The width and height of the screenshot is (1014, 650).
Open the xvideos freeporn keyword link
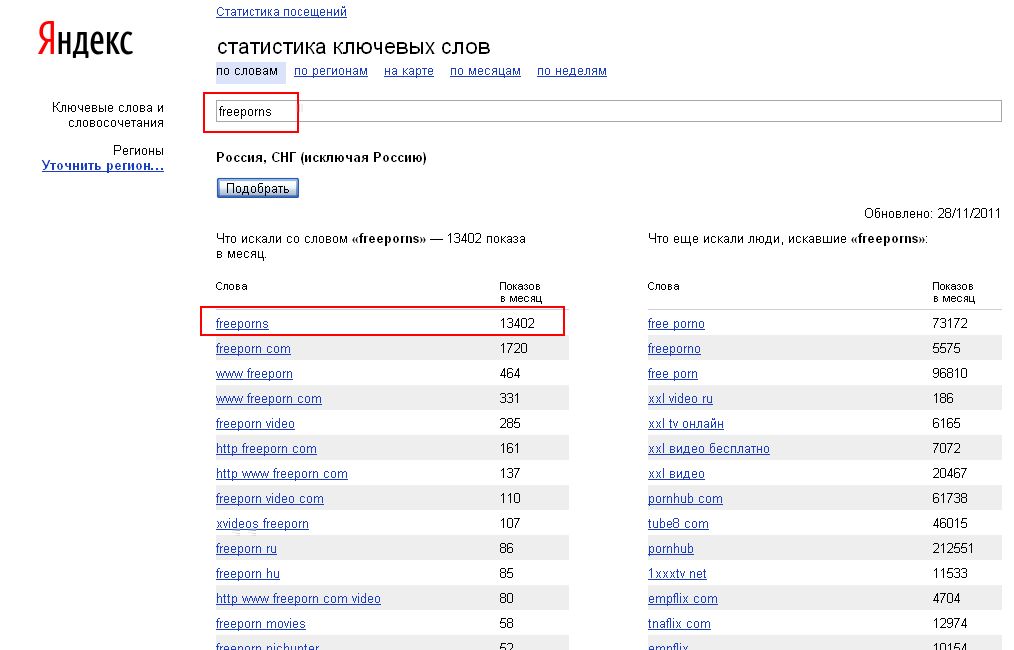point(263,524)
